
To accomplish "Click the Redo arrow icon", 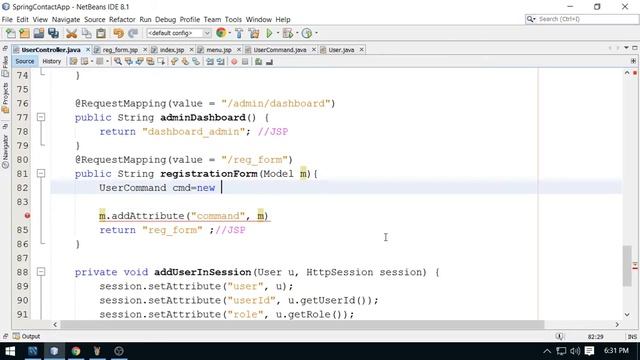I will click(133, 33).
